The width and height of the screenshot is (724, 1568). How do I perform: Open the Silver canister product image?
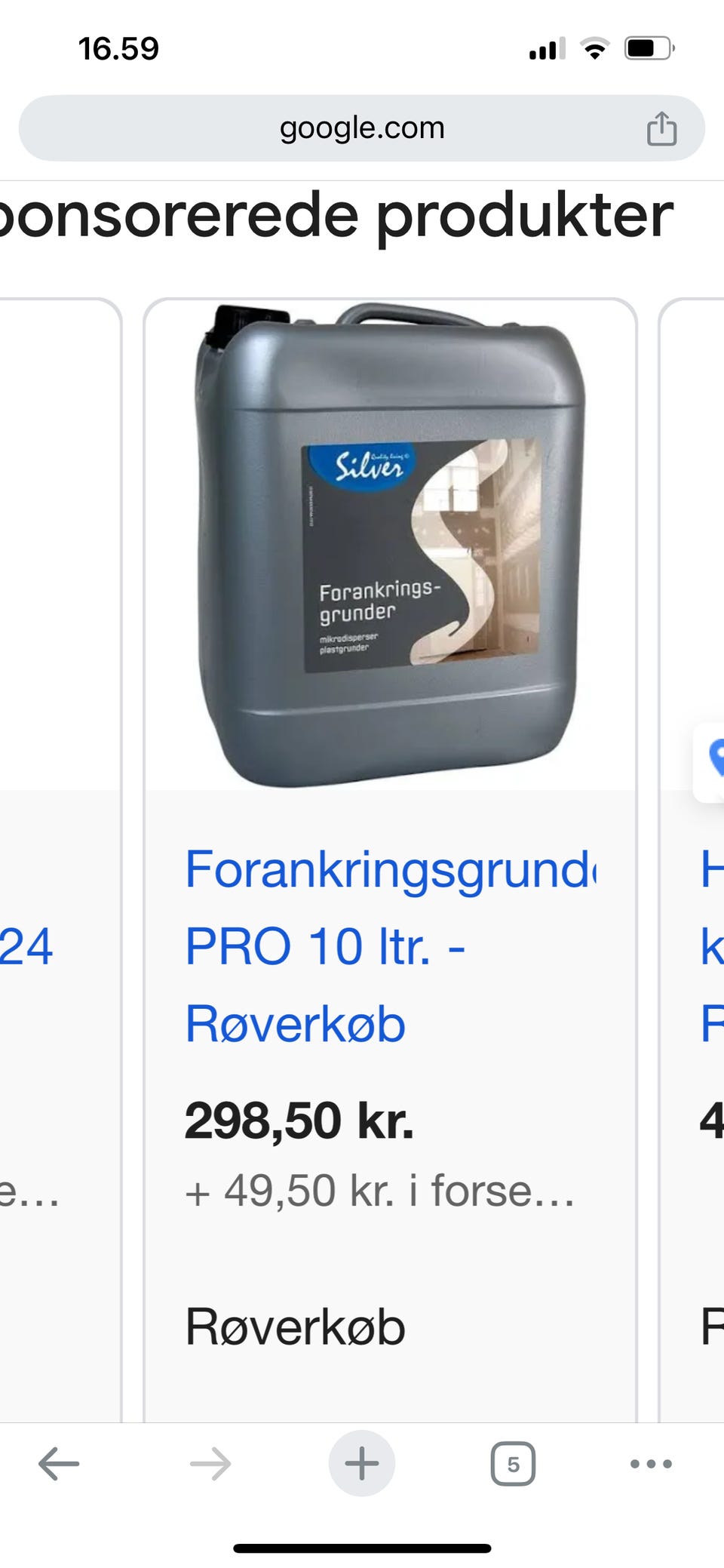pyautogui.click(x=391, y=545)
